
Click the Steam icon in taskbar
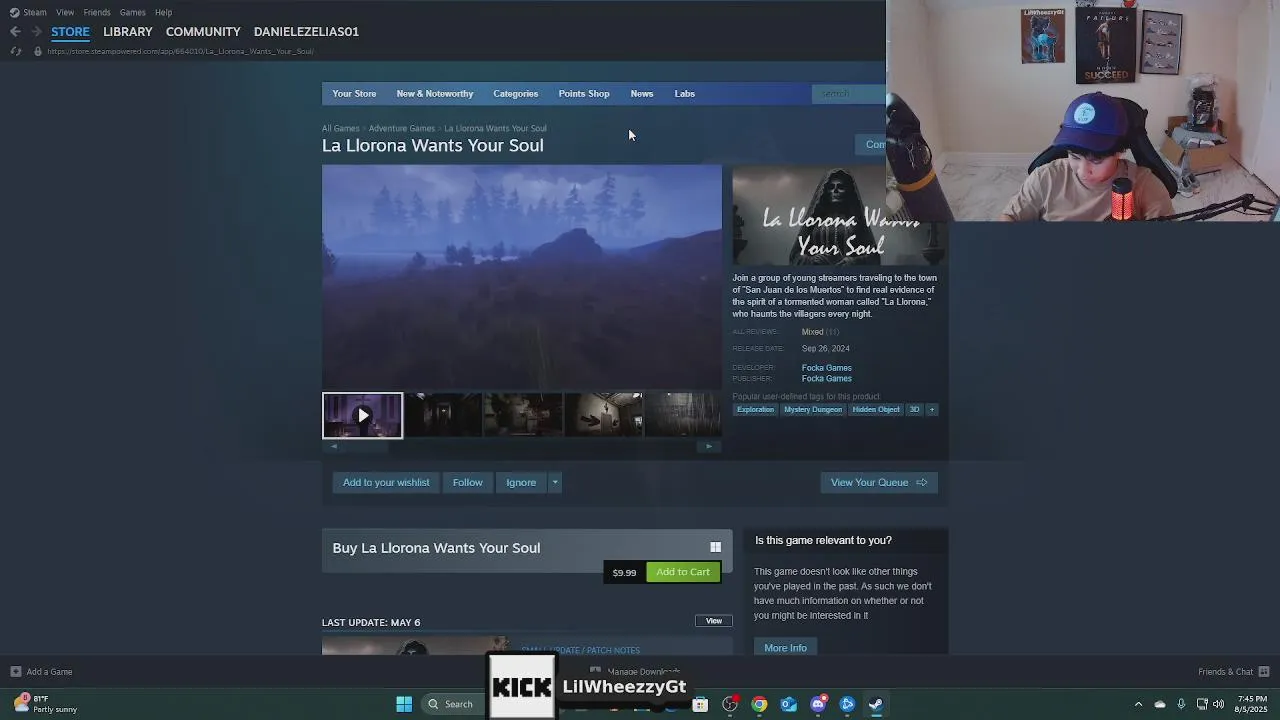tap(876, 704)
